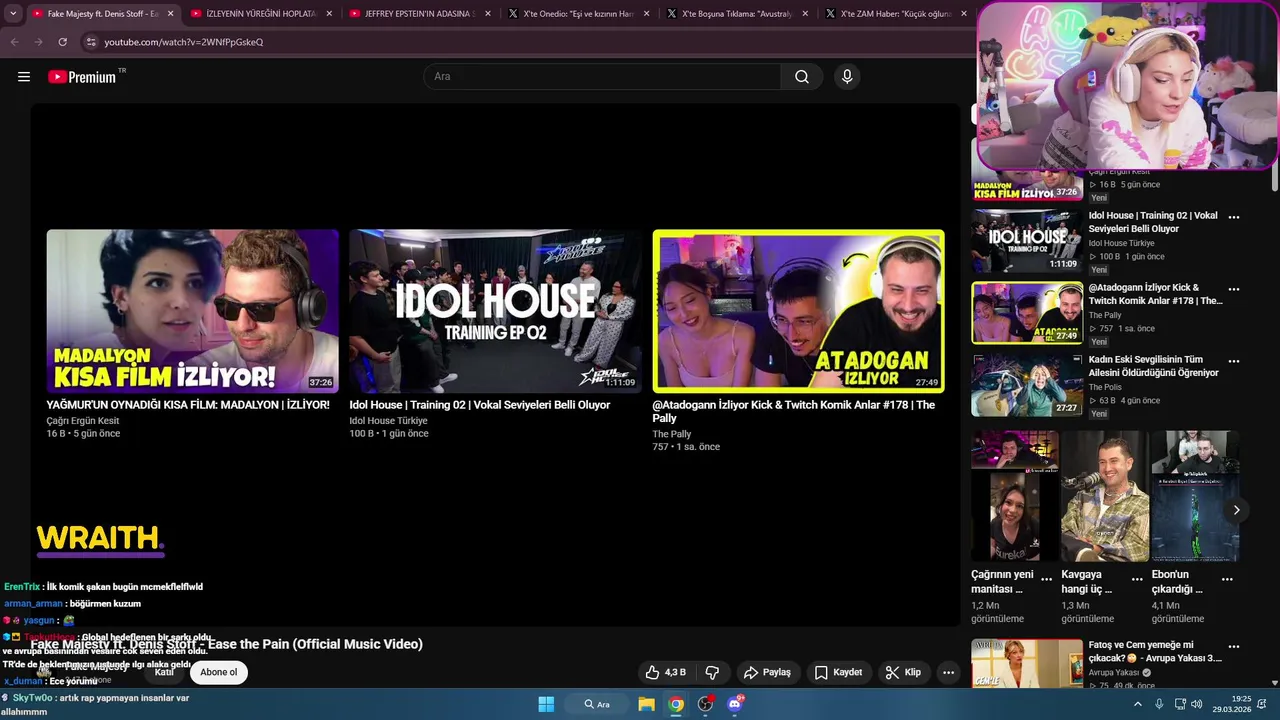Open Chrome from the taskbar

tap(677, 704)
